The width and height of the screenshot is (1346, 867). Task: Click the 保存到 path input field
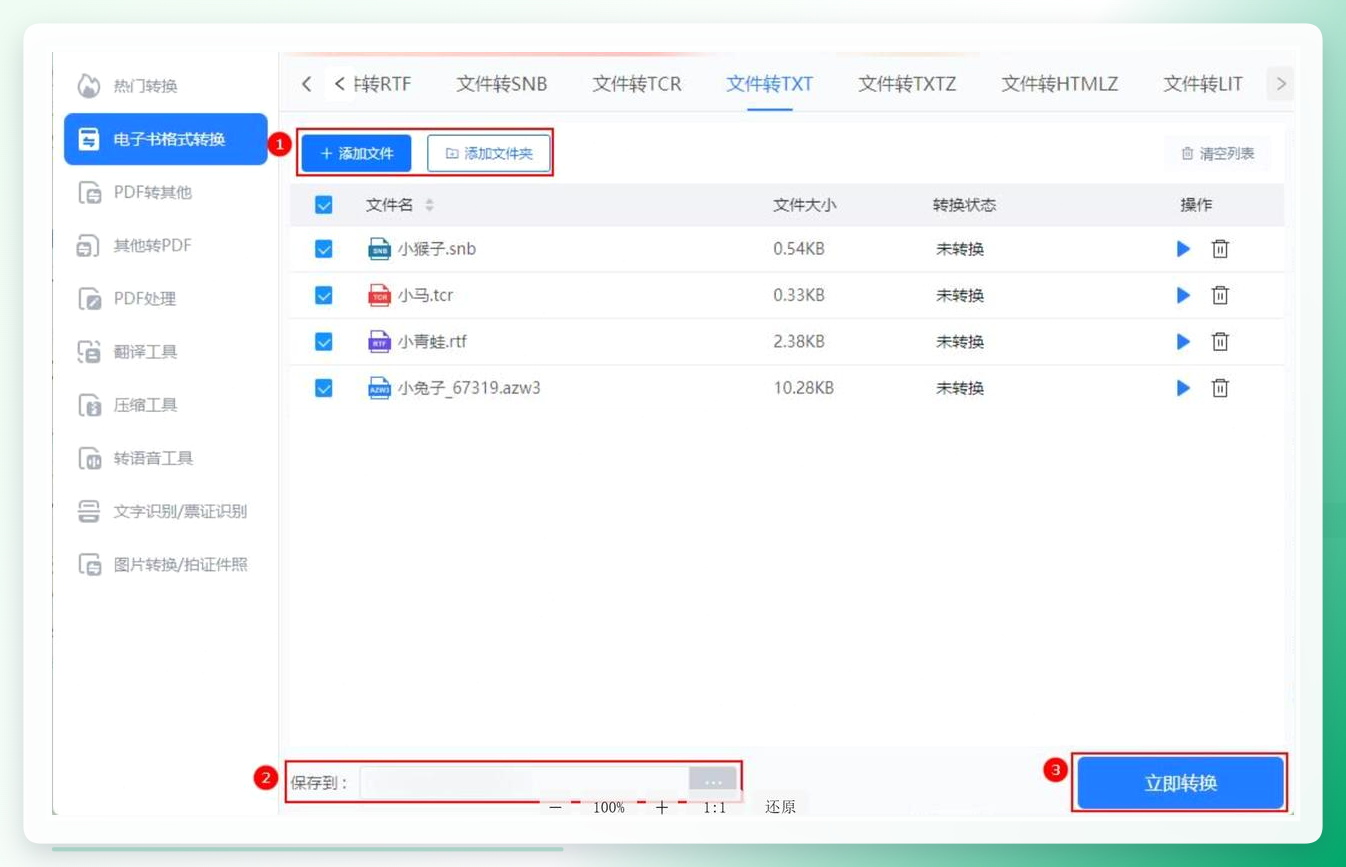point(525,782)
